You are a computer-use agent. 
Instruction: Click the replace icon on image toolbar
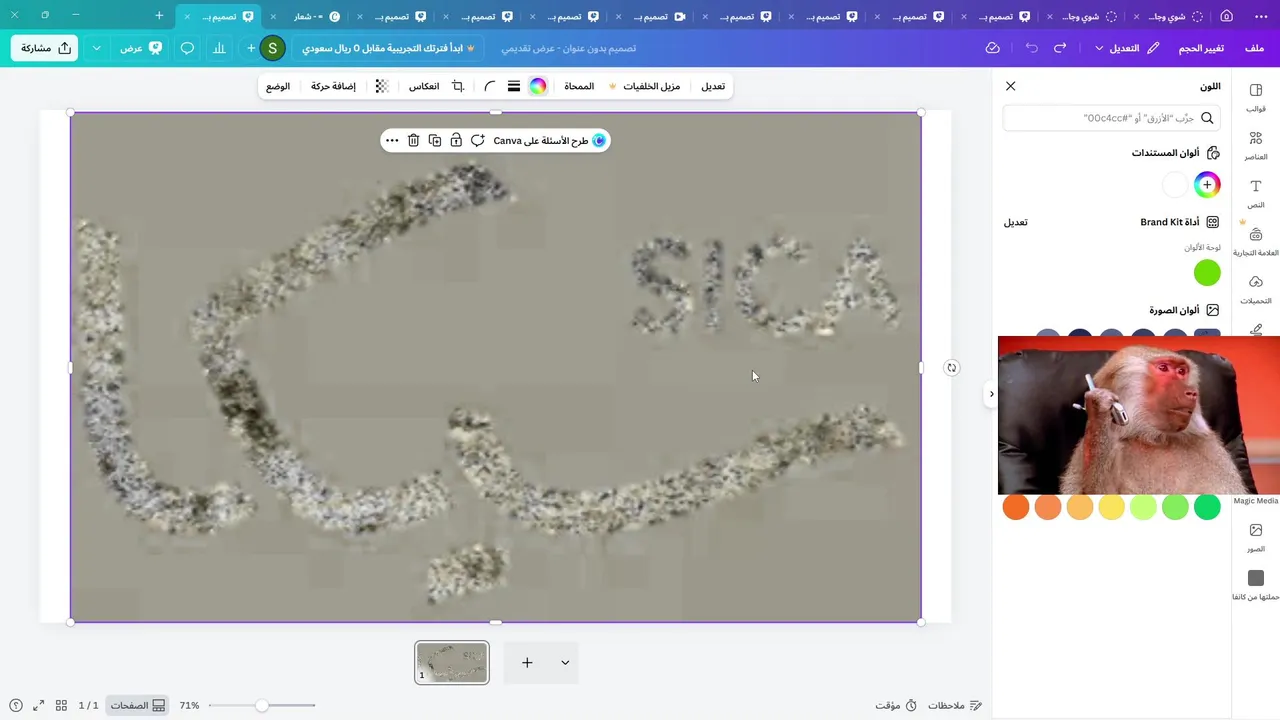click(478, 141)
